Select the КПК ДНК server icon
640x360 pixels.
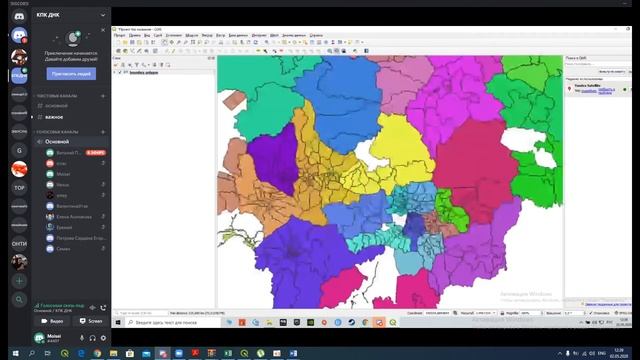[19, 76]
